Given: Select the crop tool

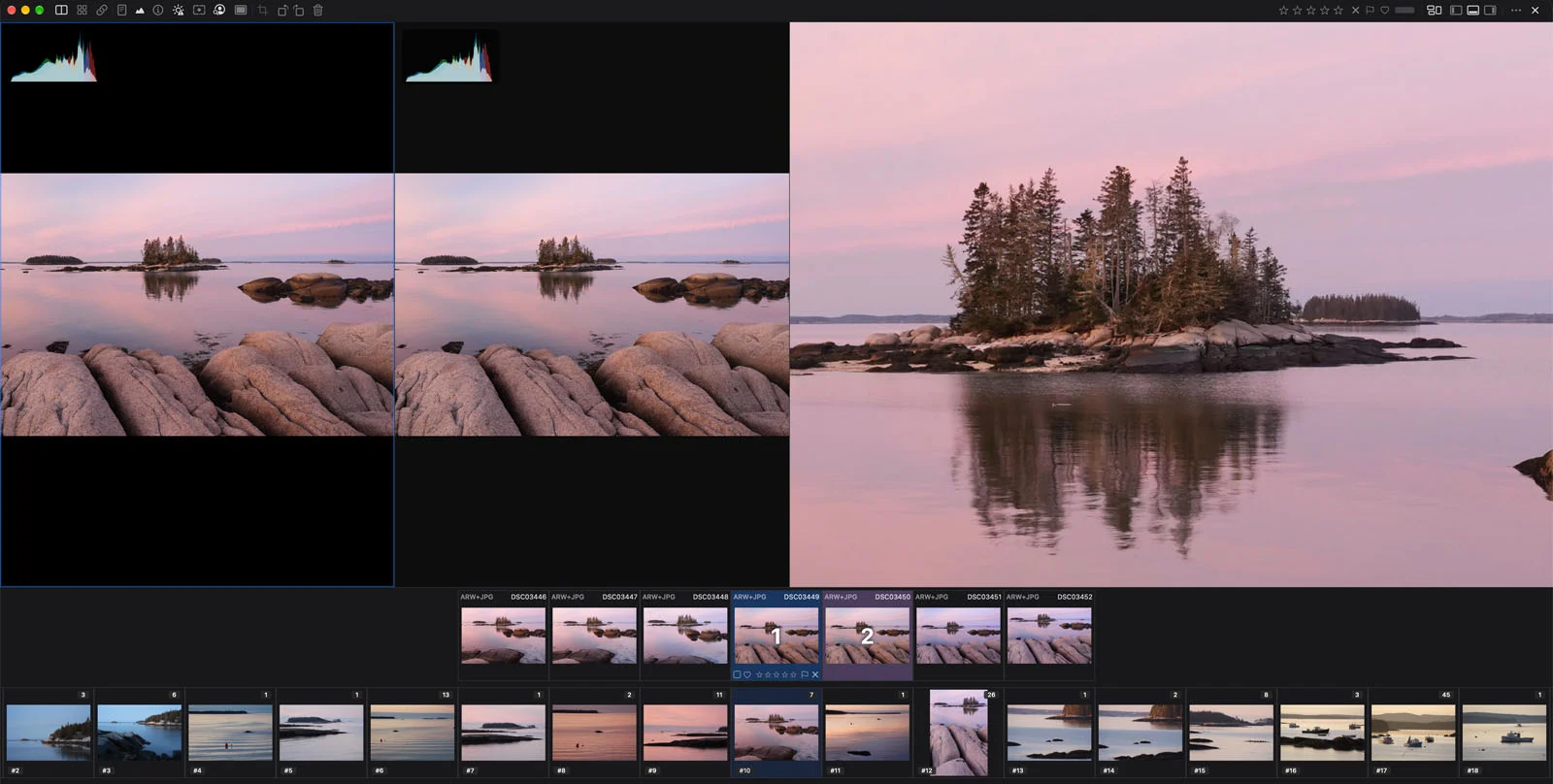Looking at the screenshot, I should coord(262,10).
